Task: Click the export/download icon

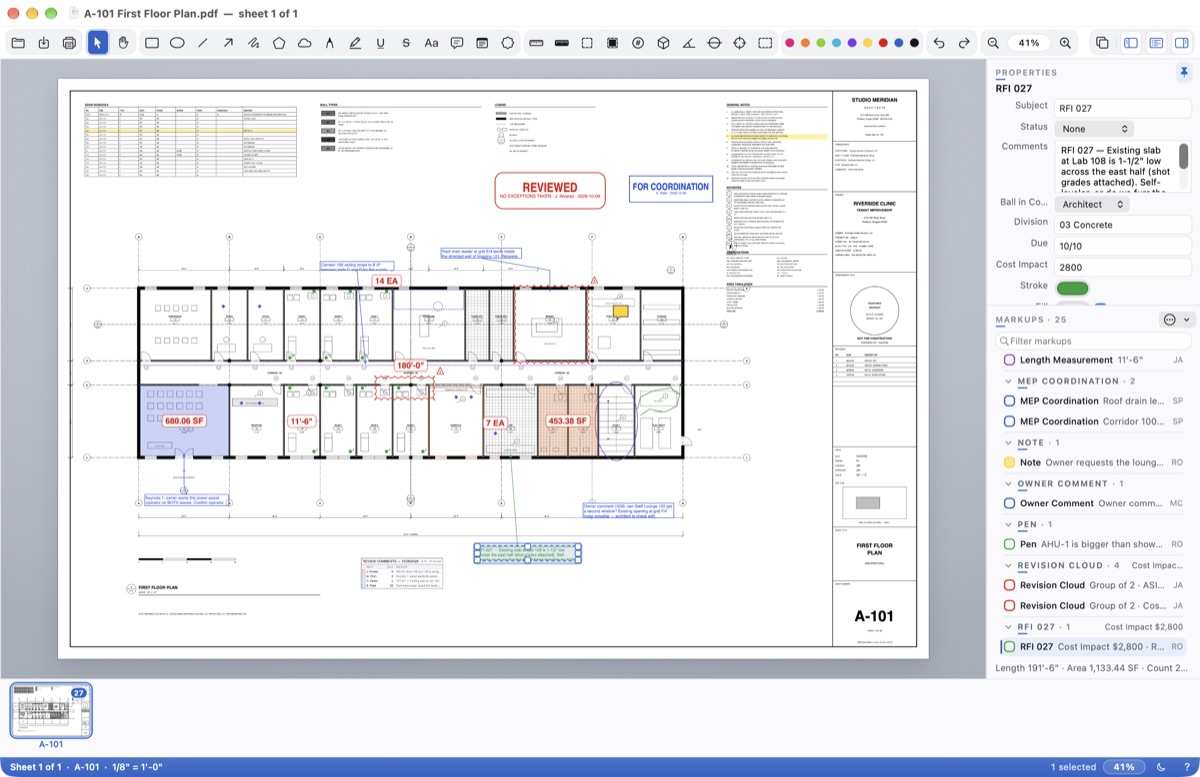Action: click(x=44, y=43)
